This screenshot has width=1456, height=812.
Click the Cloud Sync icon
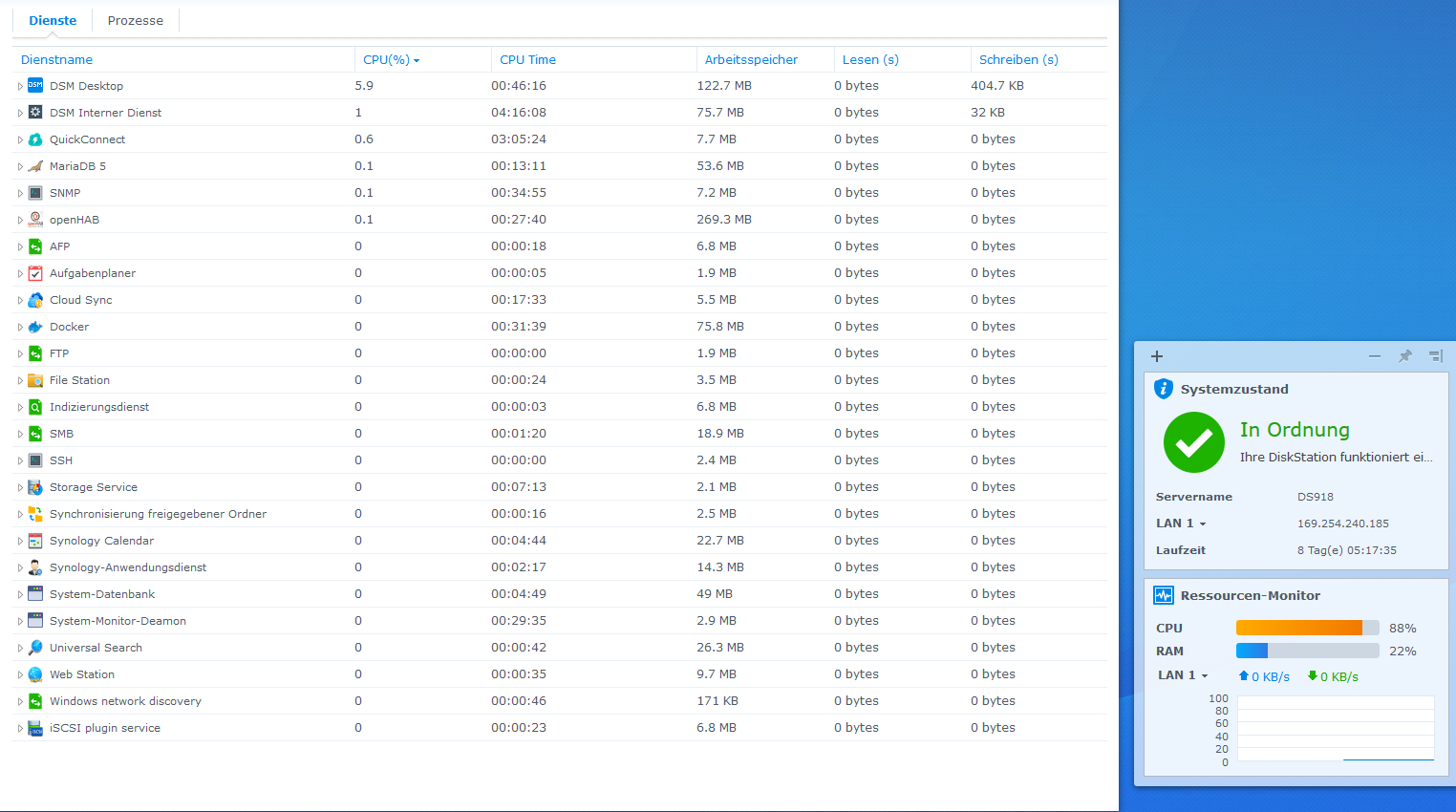pos(35,300)
